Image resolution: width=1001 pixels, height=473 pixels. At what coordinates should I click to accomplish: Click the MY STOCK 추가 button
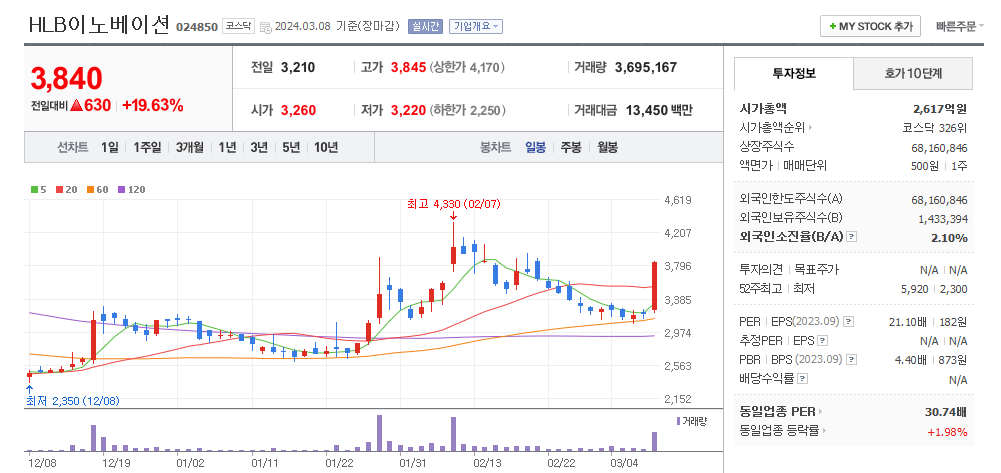point(870,26)
